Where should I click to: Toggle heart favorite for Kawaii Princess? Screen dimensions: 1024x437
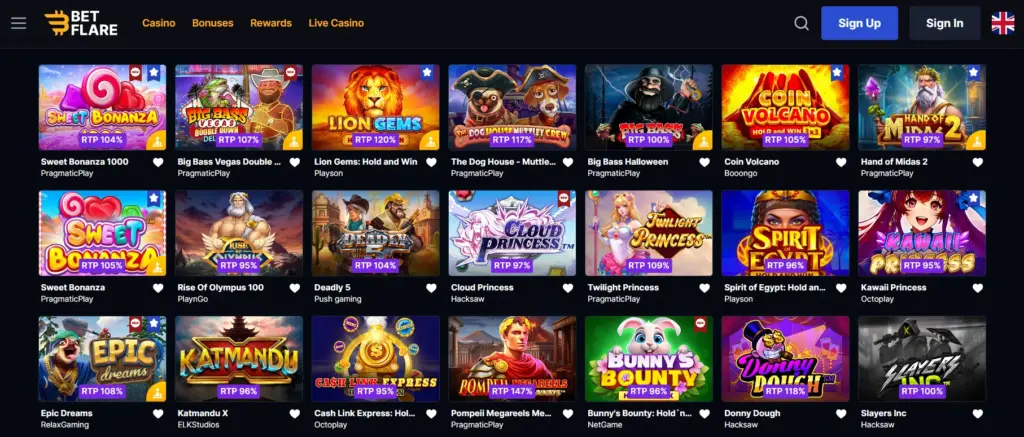[x=978, y=288]
